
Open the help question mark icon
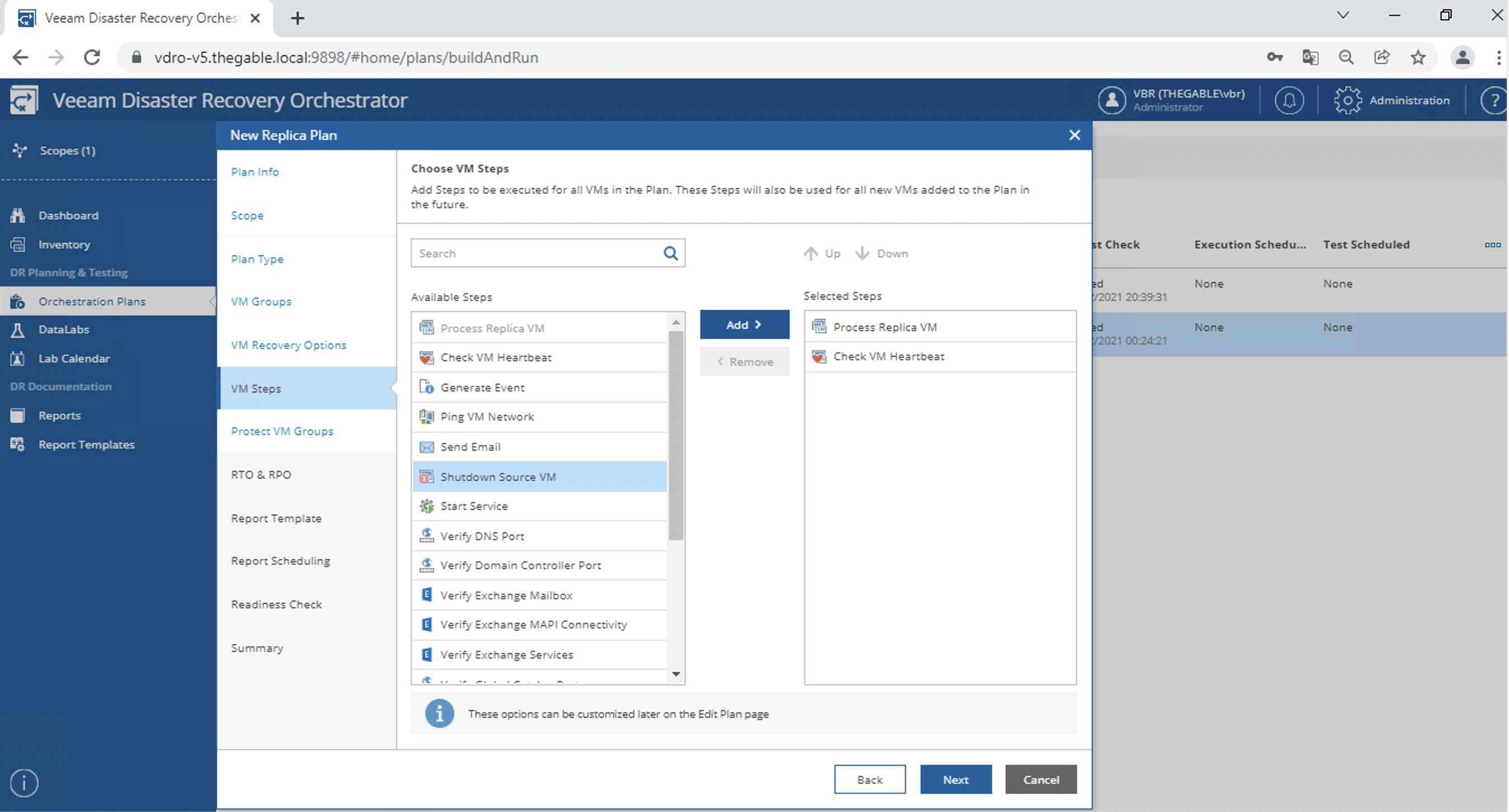tap(1494, 100)
